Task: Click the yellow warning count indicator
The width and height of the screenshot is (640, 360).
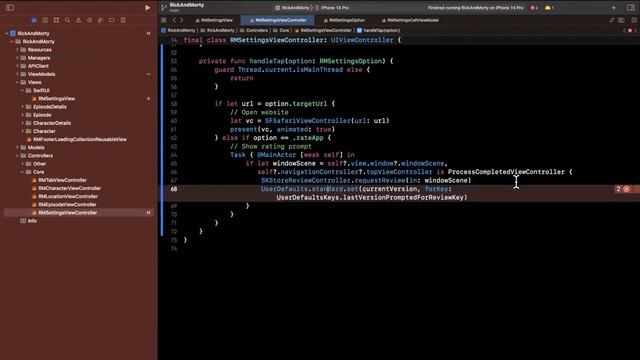Action: 549,8
